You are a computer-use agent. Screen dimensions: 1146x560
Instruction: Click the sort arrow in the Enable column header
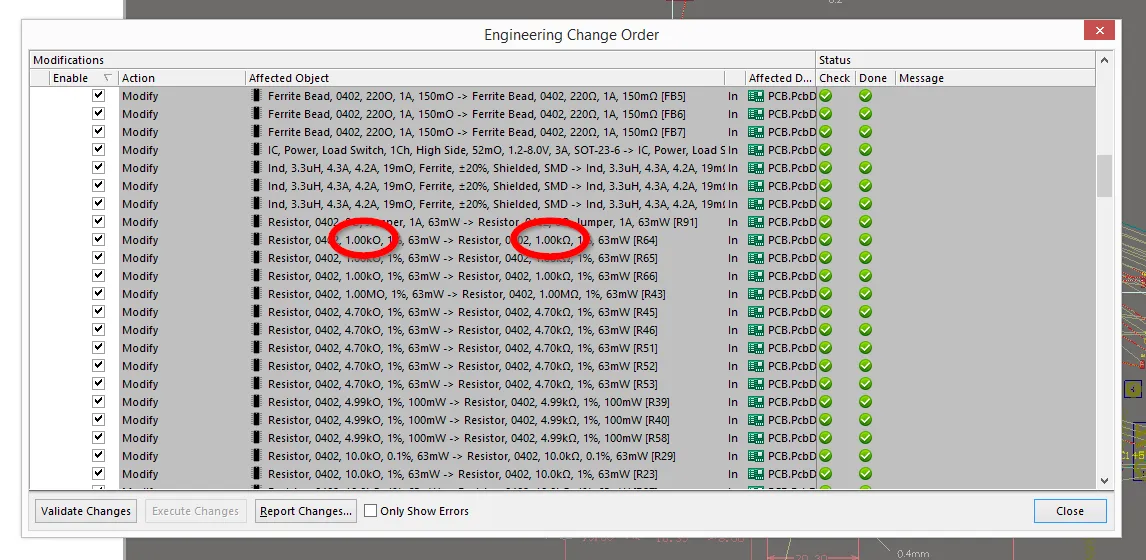[107, 78]
